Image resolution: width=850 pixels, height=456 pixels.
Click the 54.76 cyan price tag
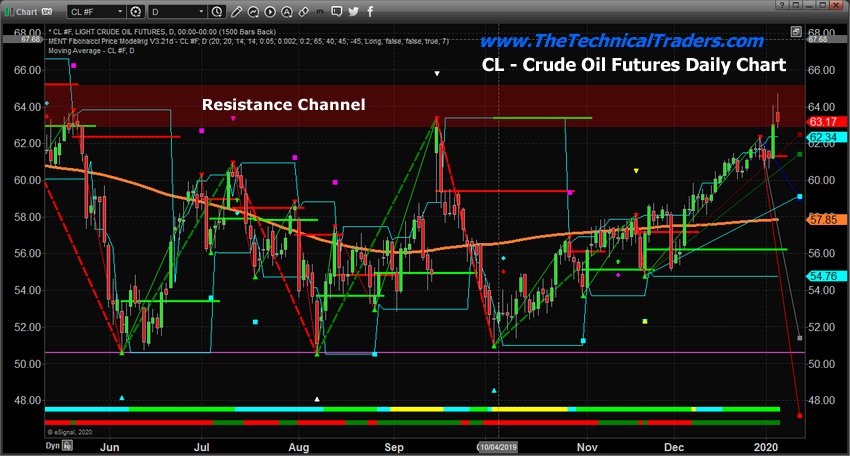click(x=827, y=276)
